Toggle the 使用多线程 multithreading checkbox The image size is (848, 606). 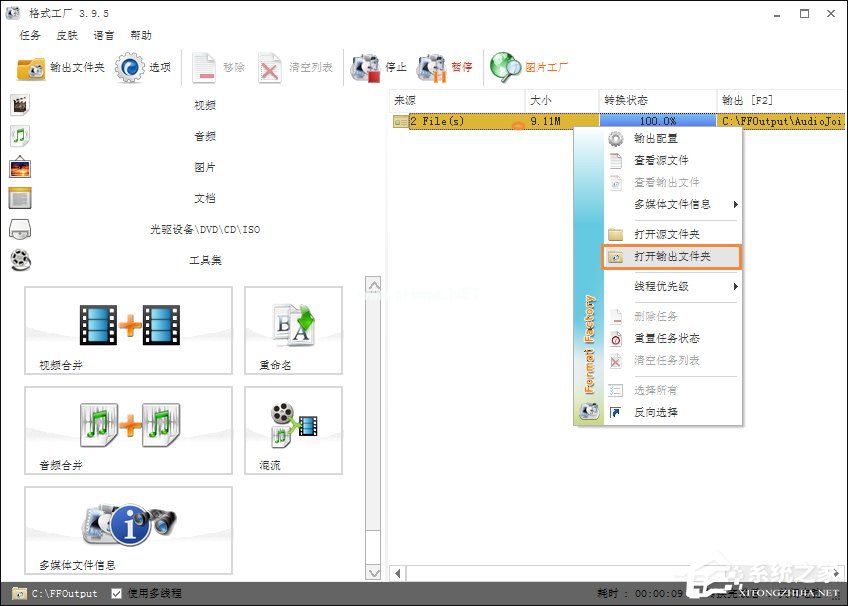click(x=117, y=592)
